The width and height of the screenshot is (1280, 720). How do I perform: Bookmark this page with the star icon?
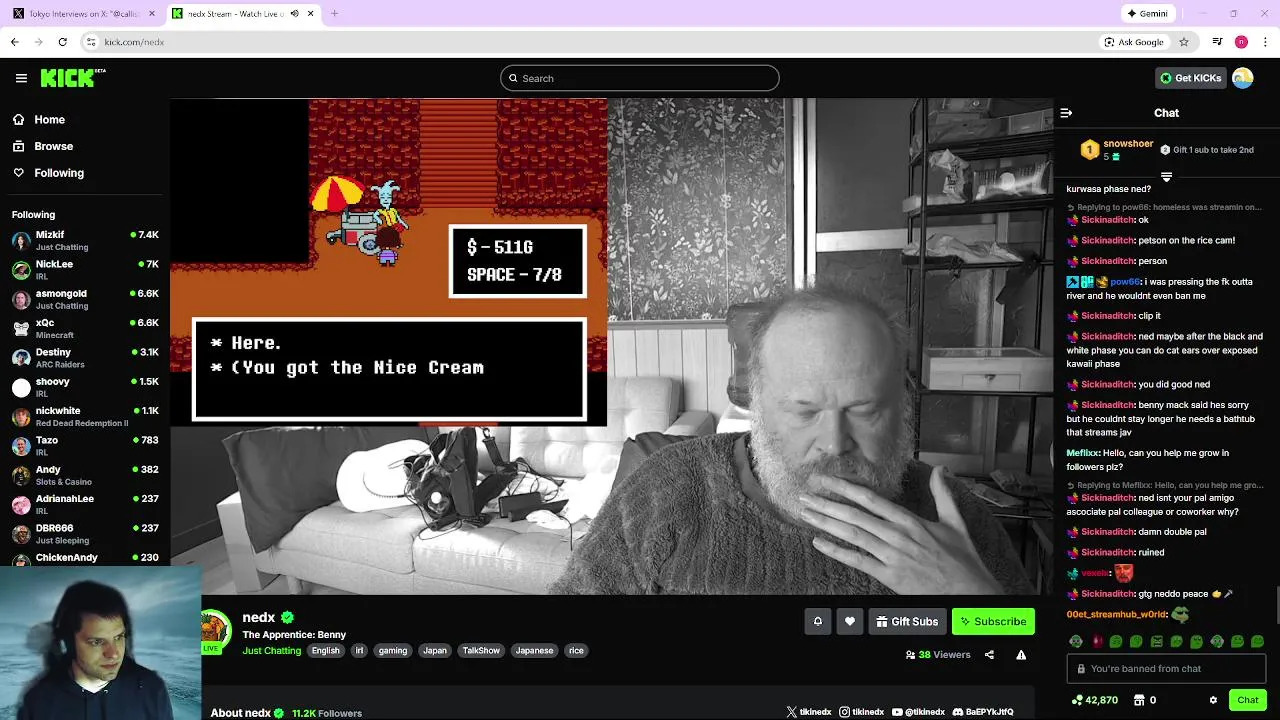pos(1183,42)
